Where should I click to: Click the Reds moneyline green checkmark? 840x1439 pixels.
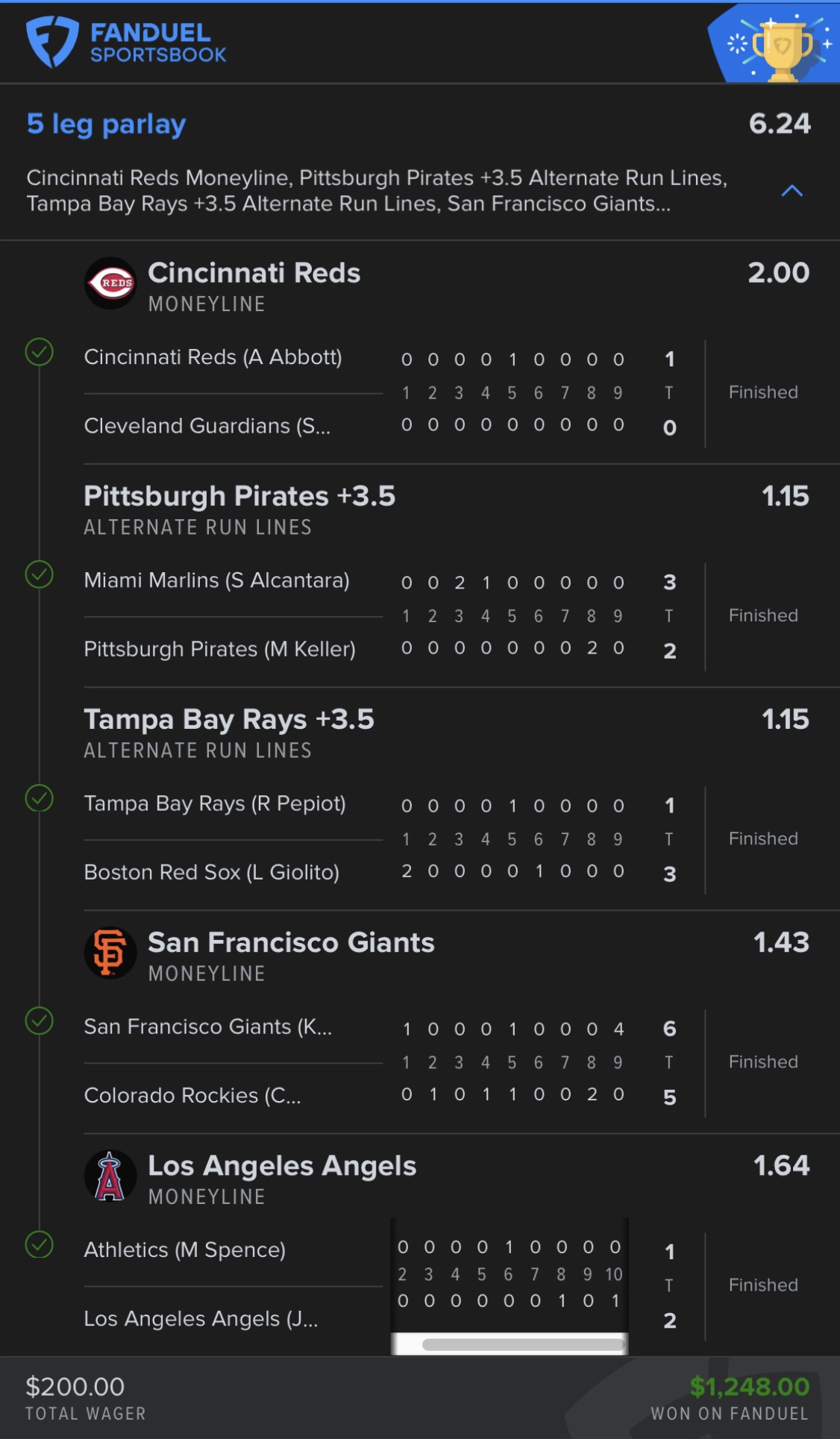click(40, 351)
